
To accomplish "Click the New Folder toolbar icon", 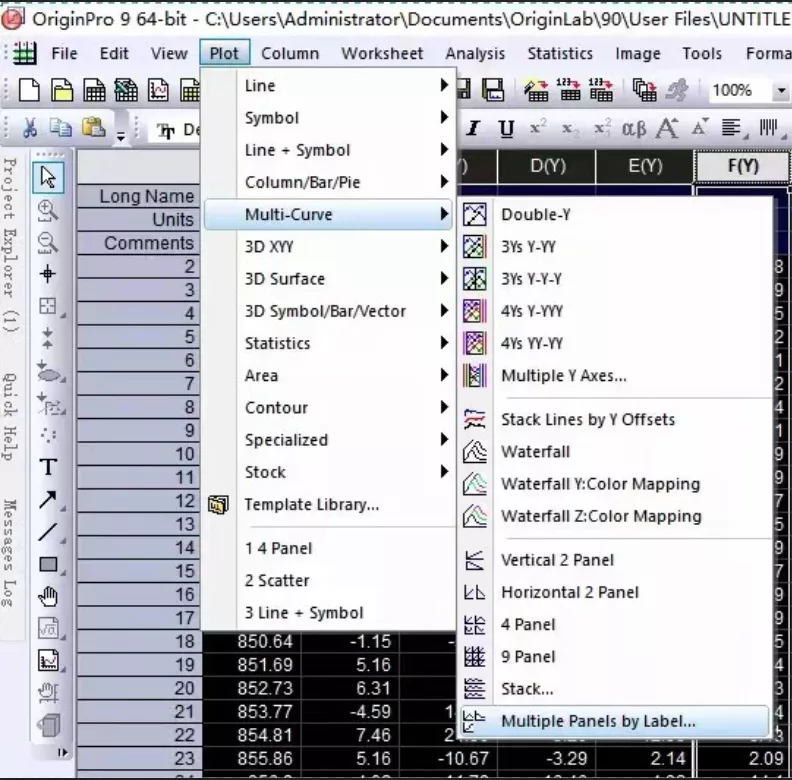I will [x=62, y=91].
